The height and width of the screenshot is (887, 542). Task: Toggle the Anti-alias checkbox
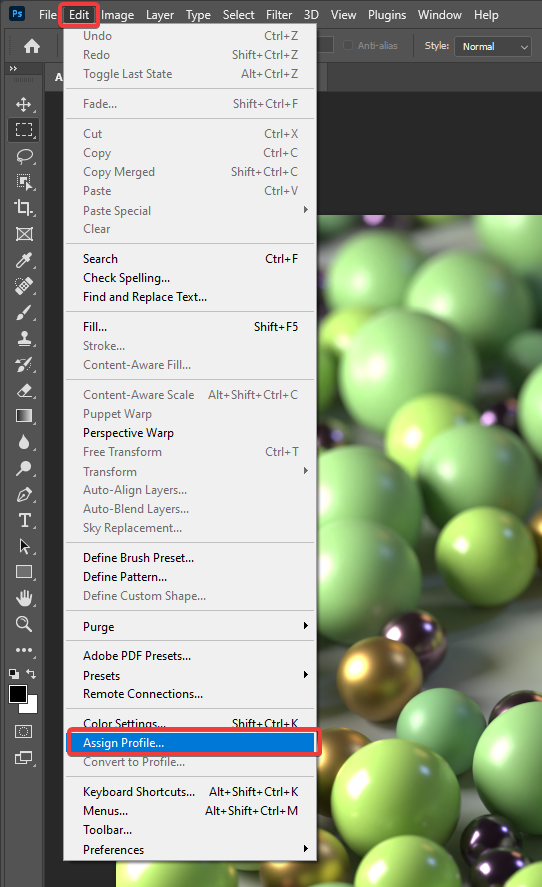349,45
